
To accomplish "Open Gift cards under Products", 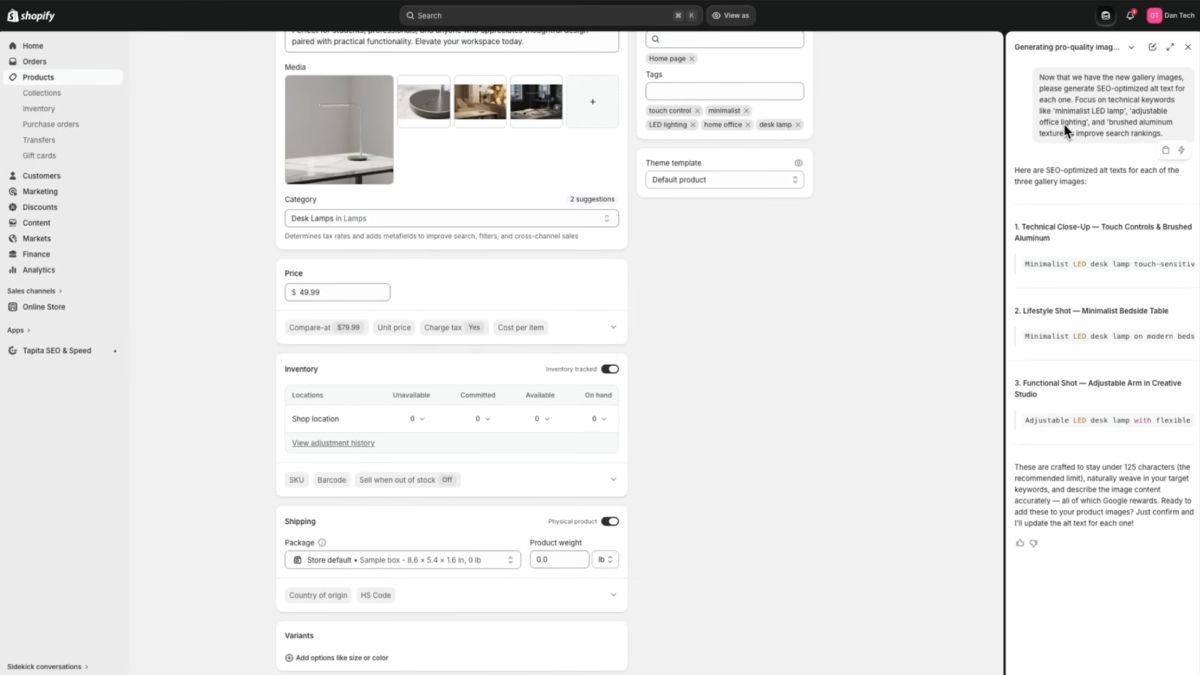I will pos(40,155).
